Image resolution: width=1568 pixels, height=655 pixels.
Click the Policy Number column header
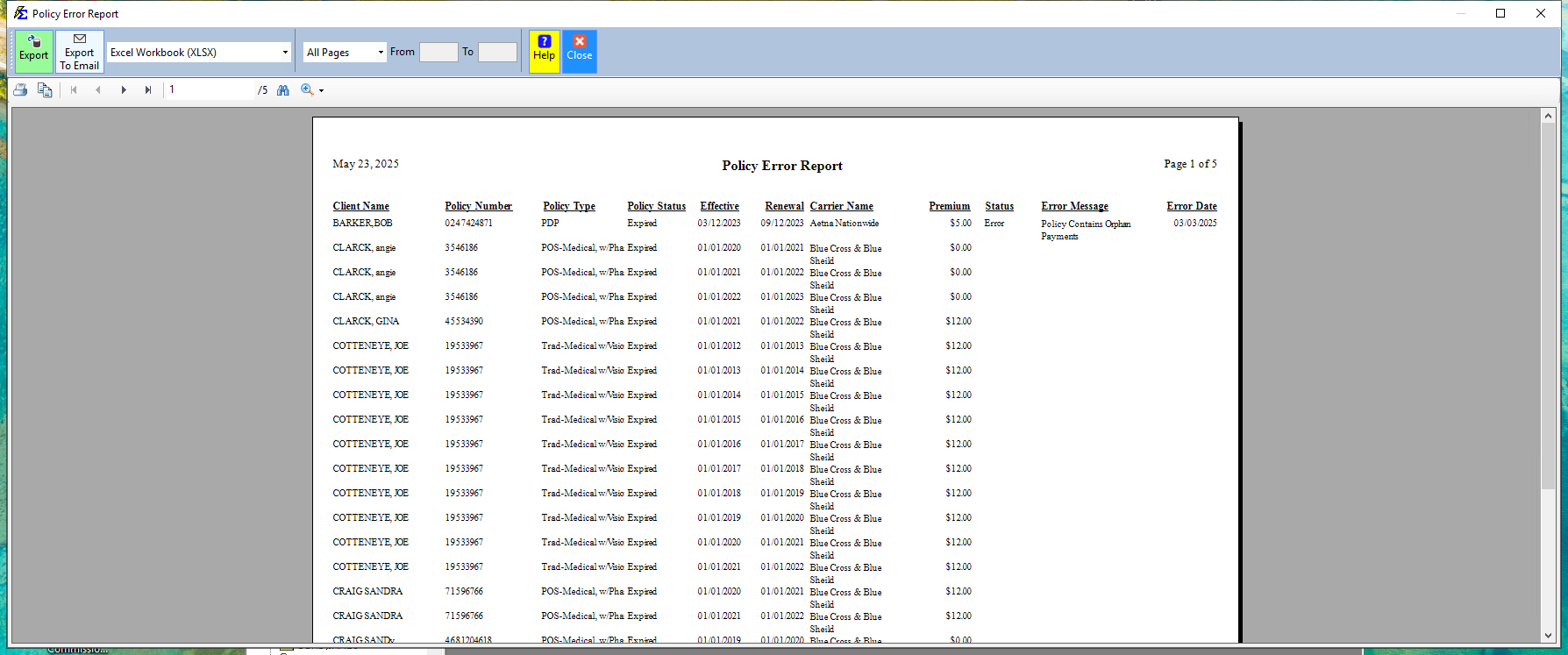478,206
